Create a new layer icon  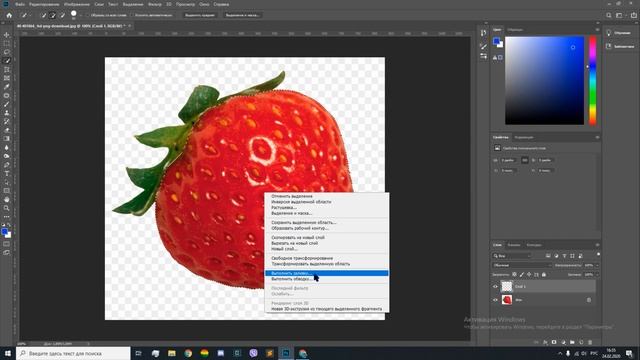(x=581, y=342)
